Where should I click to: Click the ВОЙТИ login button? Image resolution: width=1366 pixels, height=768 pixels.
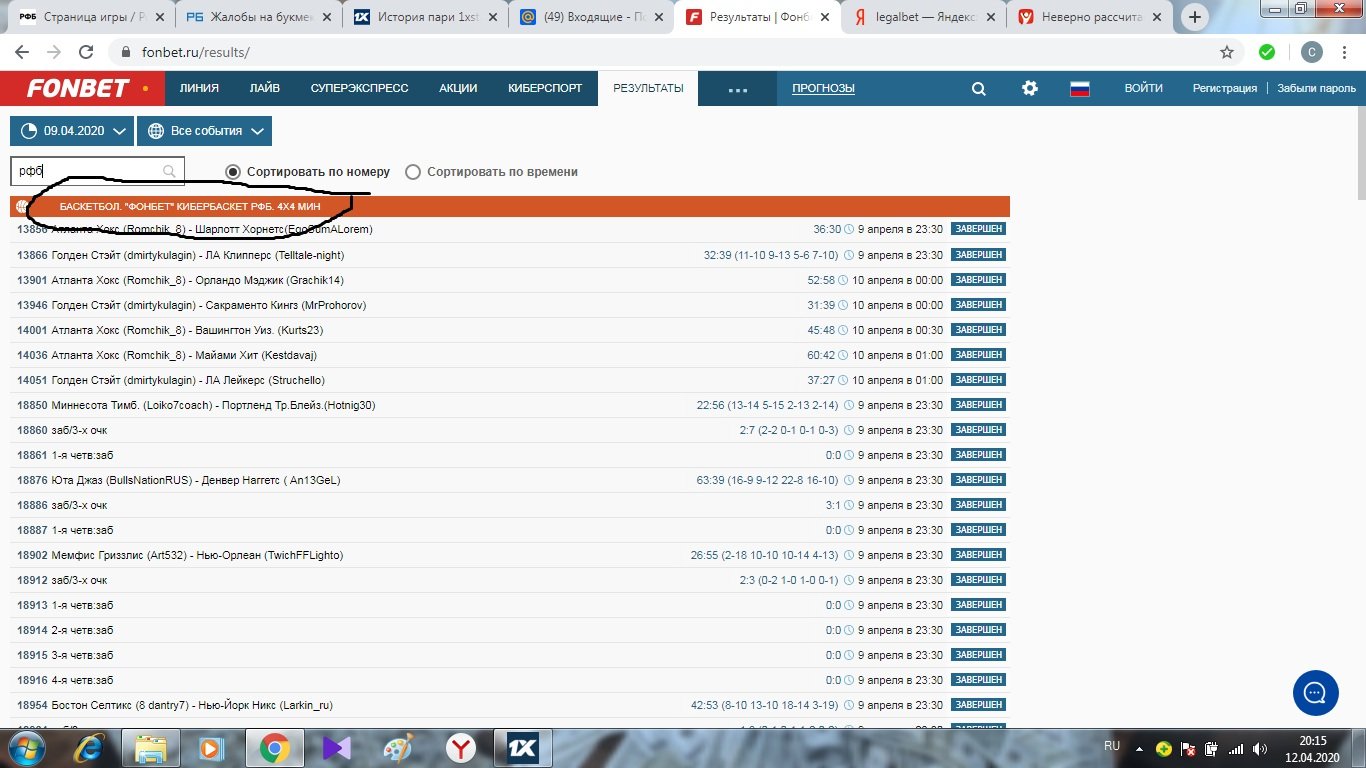1143,88
